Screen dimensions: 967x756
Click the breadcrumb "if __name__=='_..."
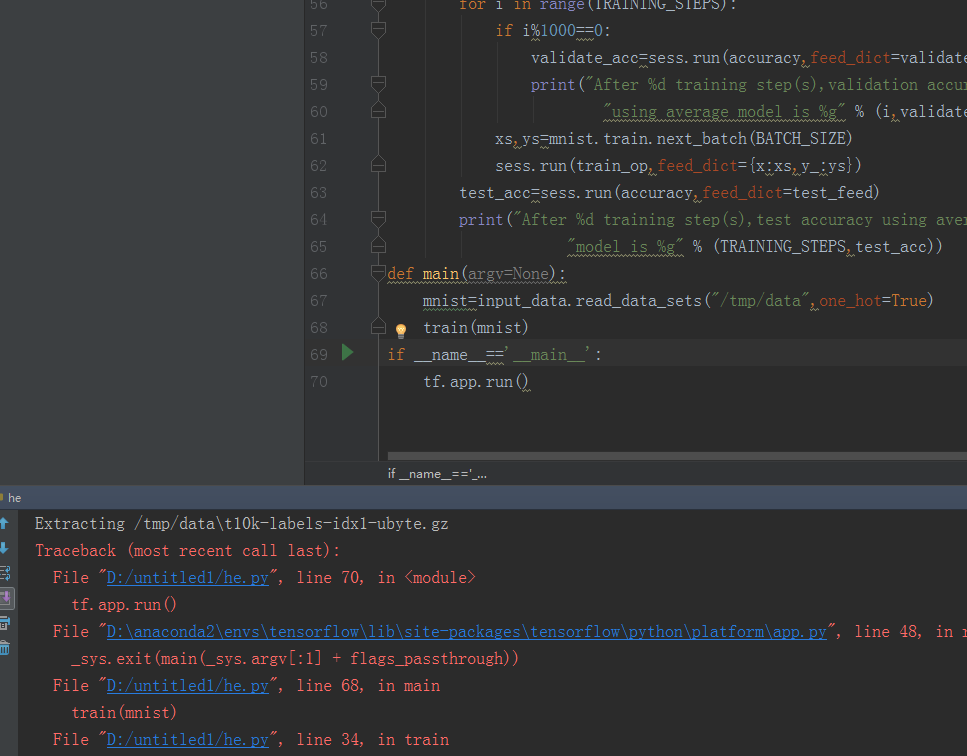(437, 474)
